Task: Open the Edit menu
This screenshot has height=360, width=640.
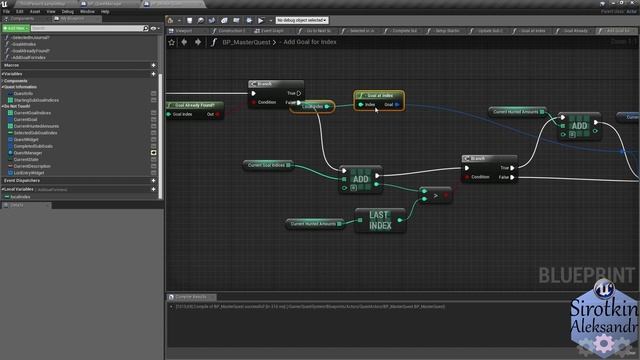Action: (20, 11)
